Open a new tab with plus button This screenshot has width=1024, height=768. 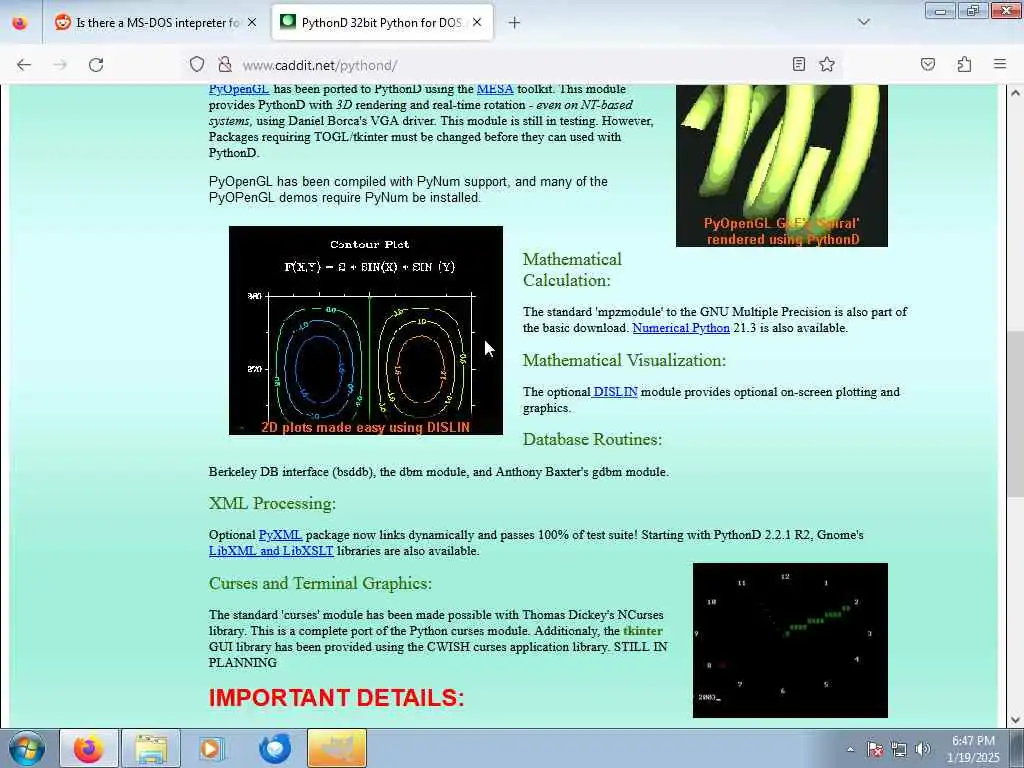click(514, 23)
